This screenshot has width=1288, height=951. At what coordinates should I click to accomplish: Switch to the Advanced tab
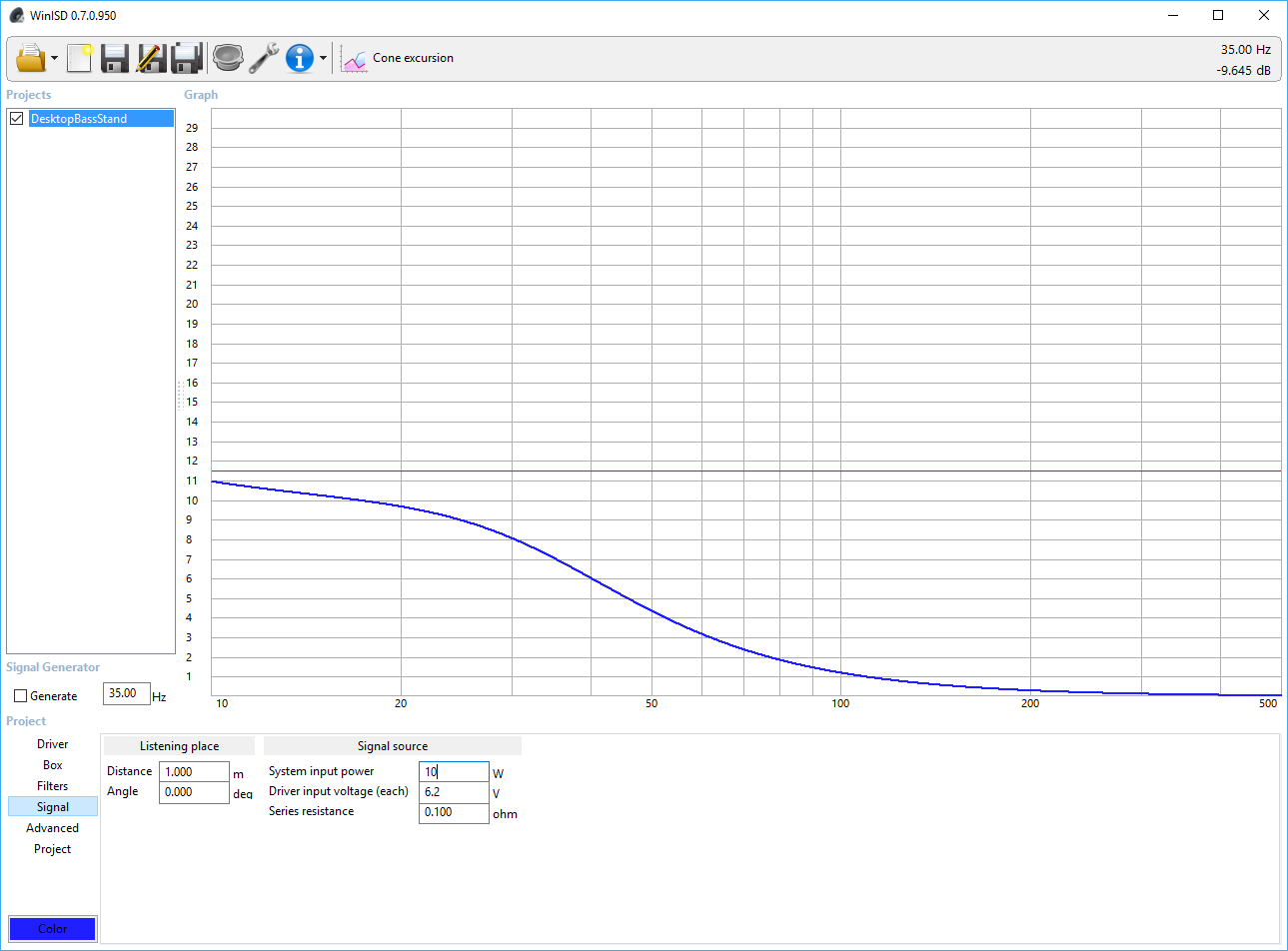tap(53, 828)
